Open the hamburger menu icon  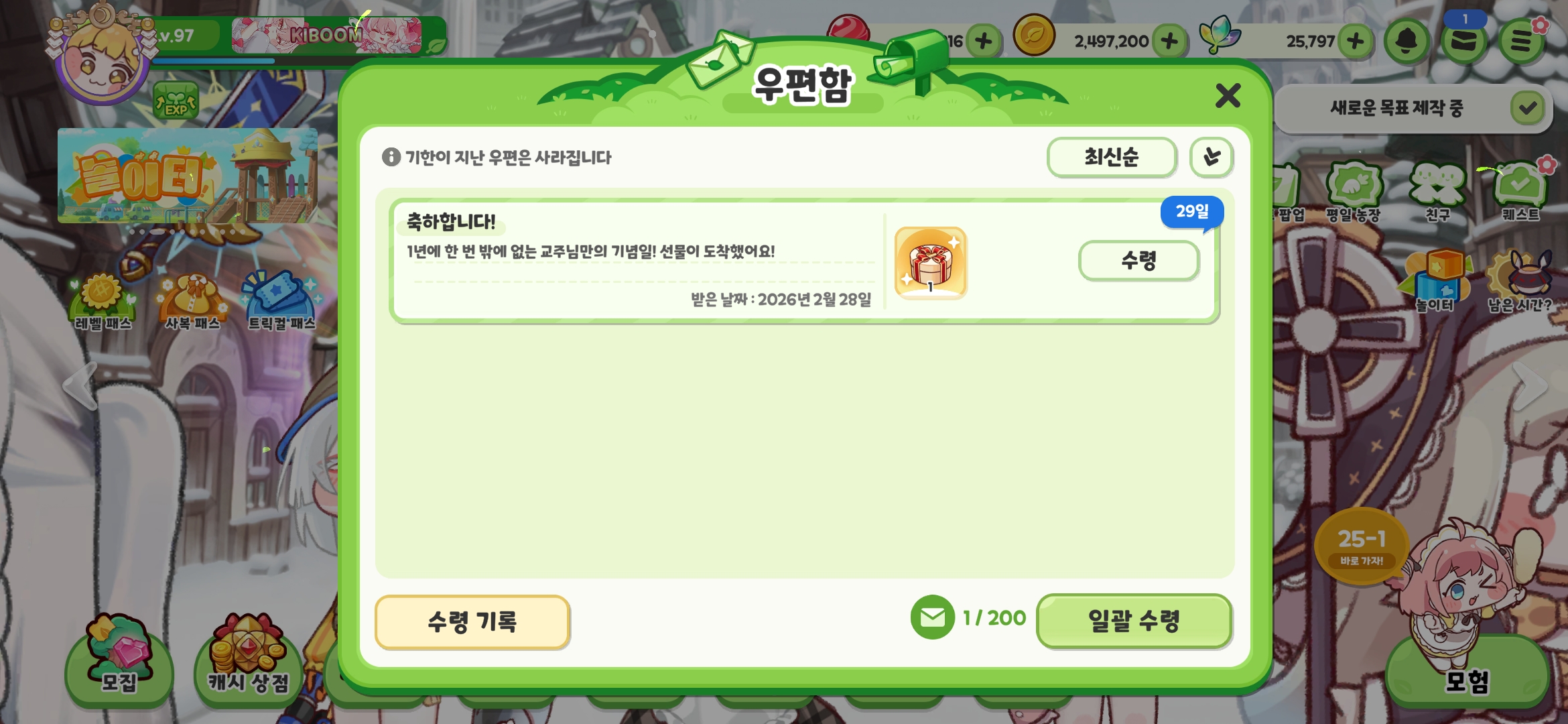(x=1521, y=41)
